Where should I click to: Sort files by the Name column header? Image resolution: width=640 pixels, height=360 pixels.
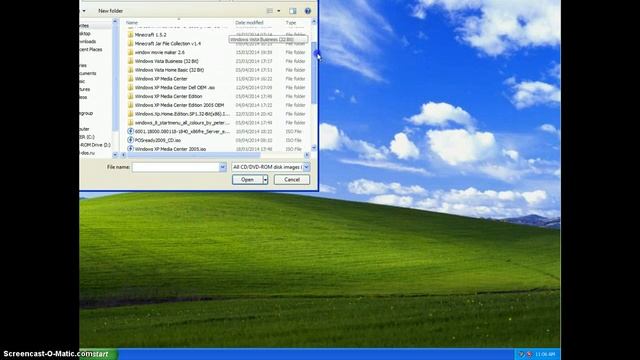[132, 23]
